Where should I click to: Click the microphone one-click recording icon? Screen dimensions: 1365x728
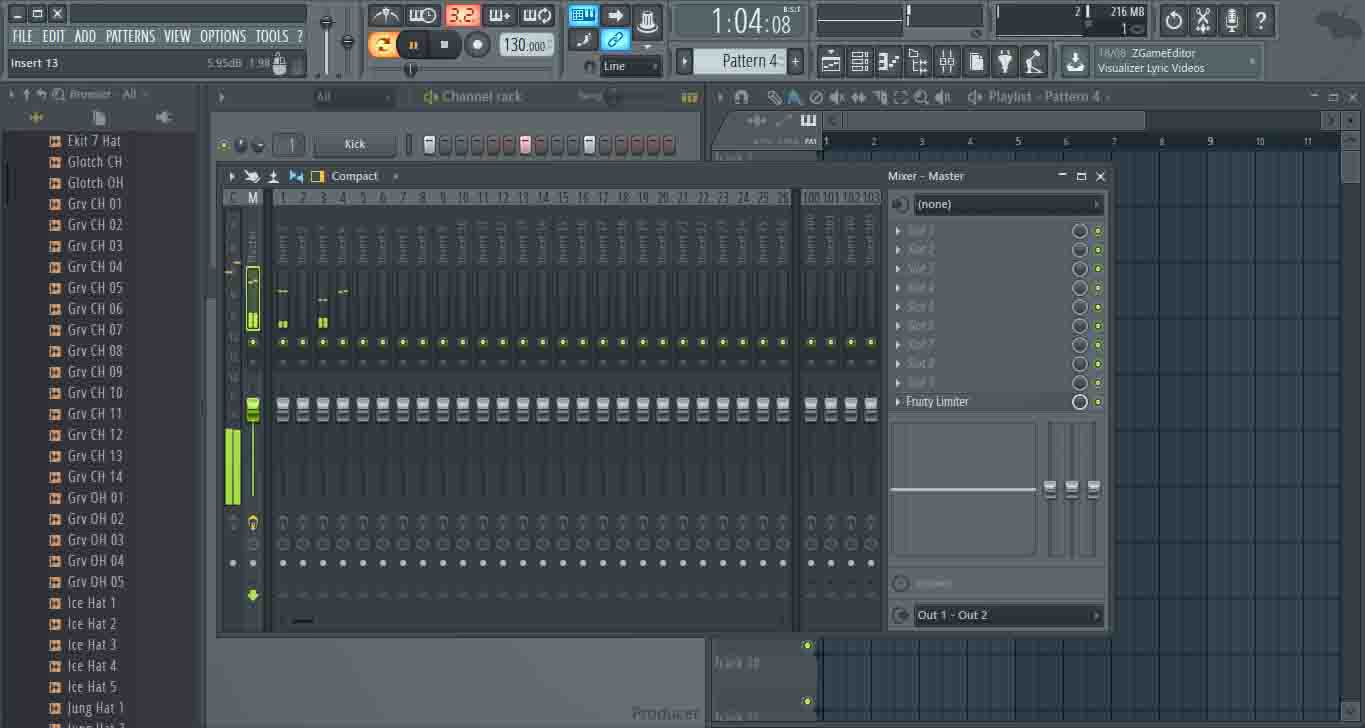pyautogui.click(x=1232, y=19)
